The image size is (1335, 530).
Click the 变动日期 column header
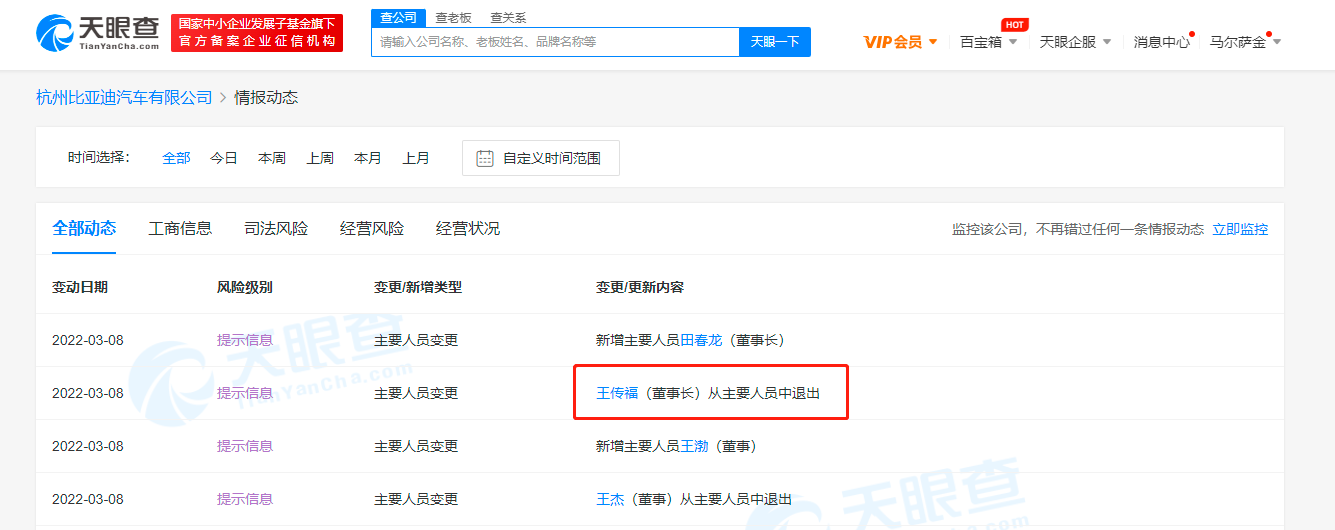coord(80,287)
